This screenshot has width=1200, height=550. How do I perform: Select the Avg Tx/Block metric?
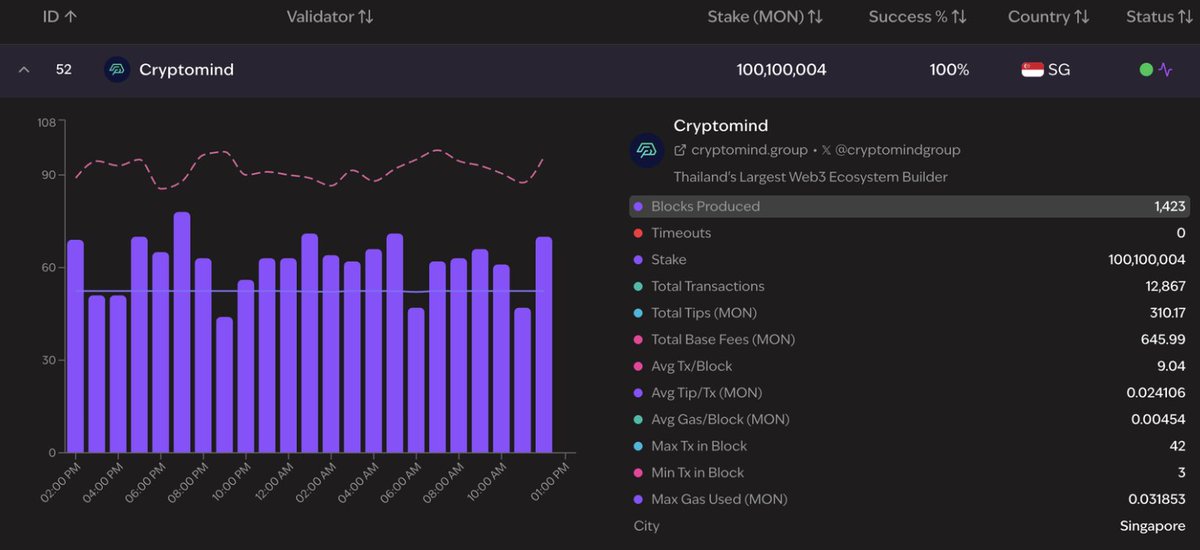[909, 366]
